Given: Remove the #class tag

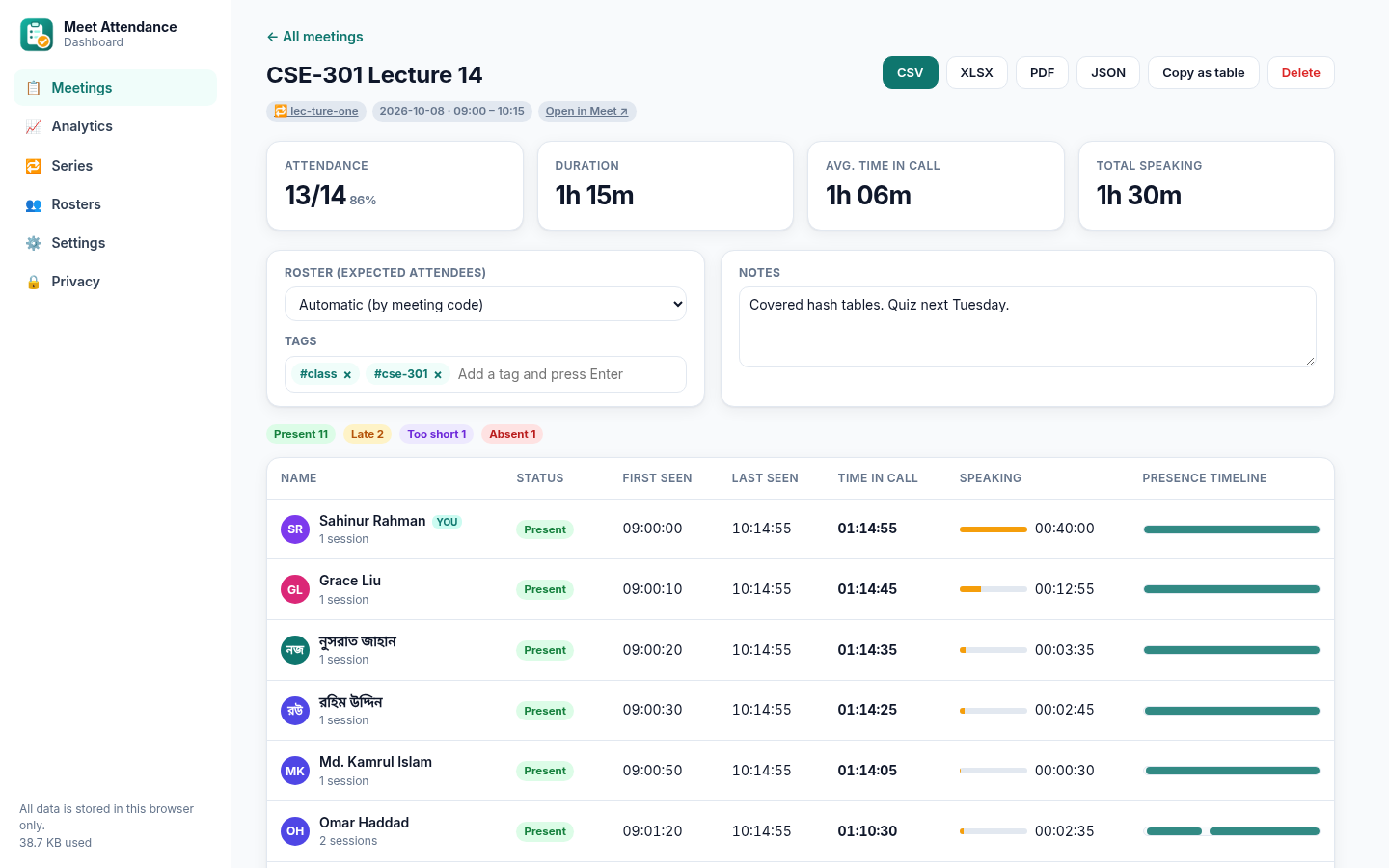Looking at the screenshot, I should point(347,374).
